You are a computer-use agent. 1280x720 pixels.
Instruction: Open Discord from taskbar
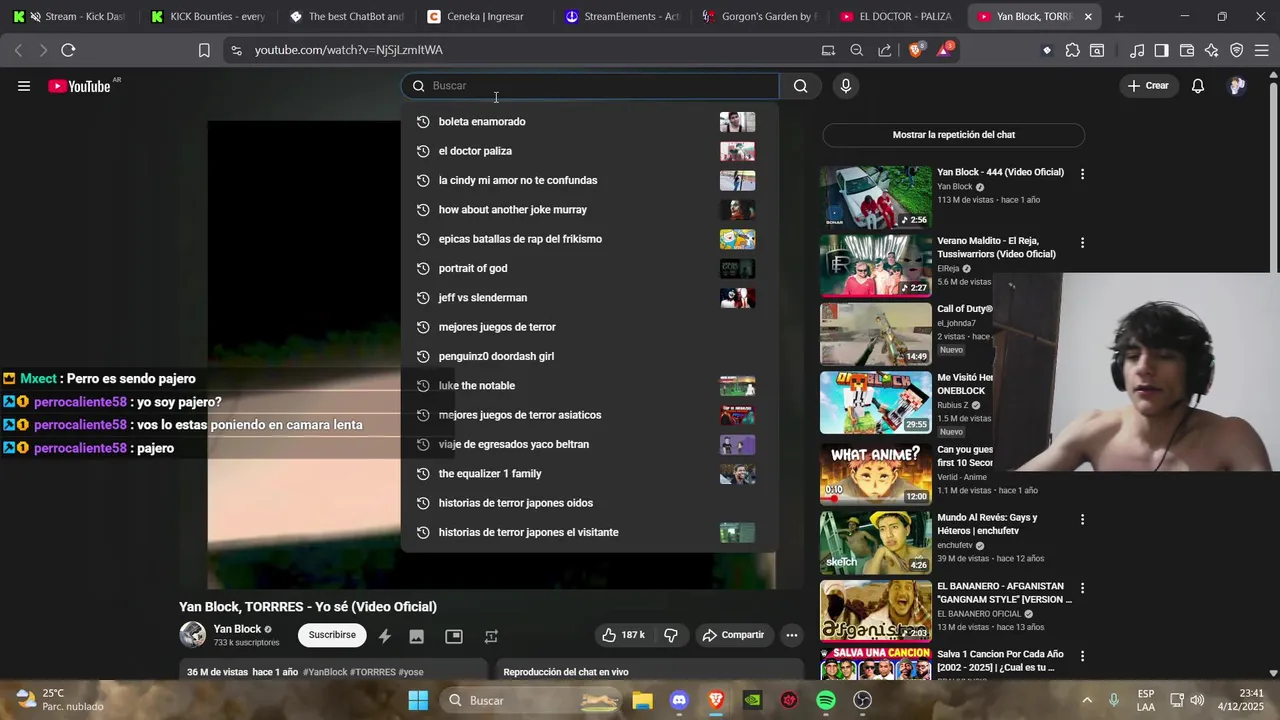click(x=680, y=700)
